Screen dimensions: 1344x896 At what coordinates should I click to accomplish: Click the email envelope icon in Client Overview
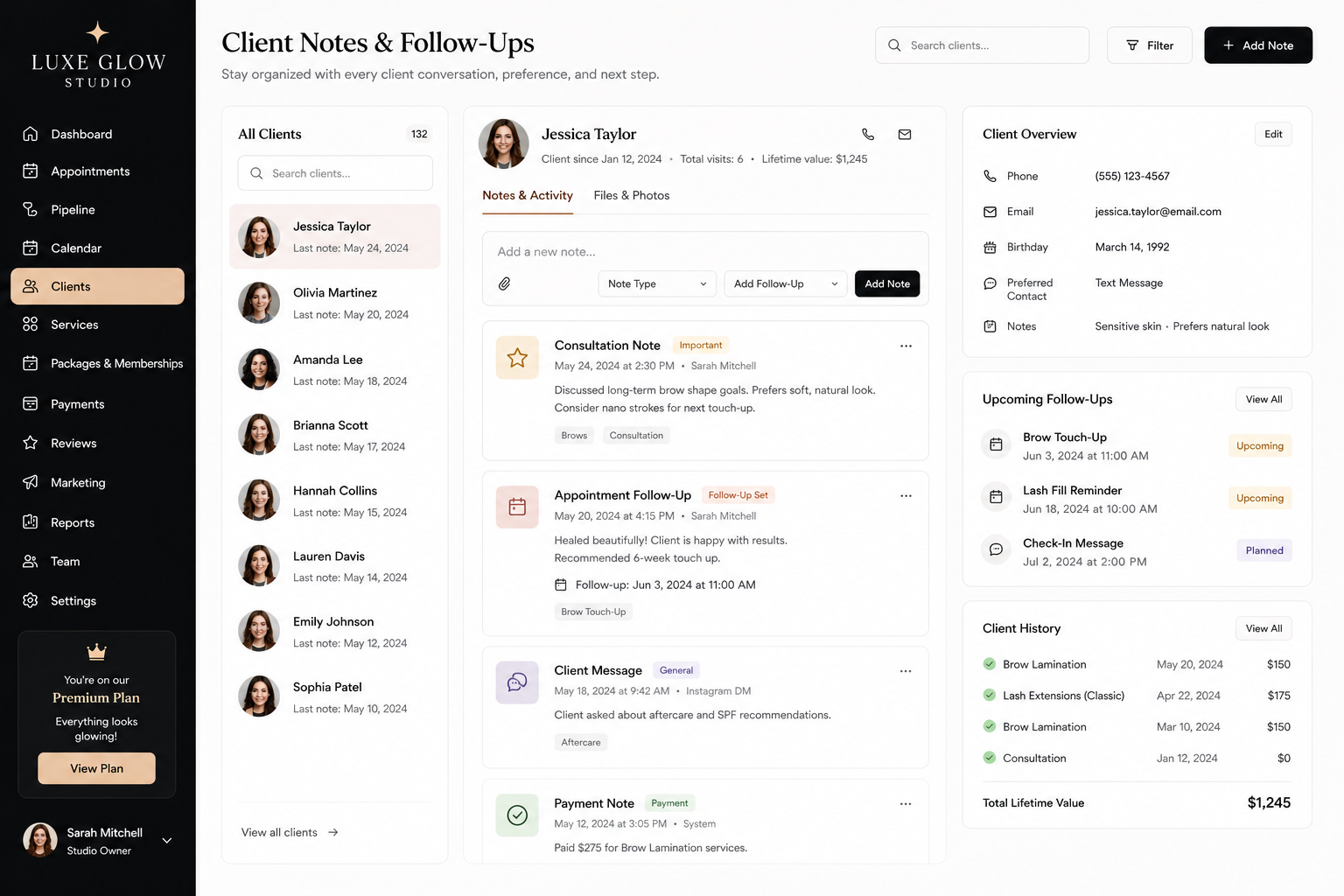(990, 212)
